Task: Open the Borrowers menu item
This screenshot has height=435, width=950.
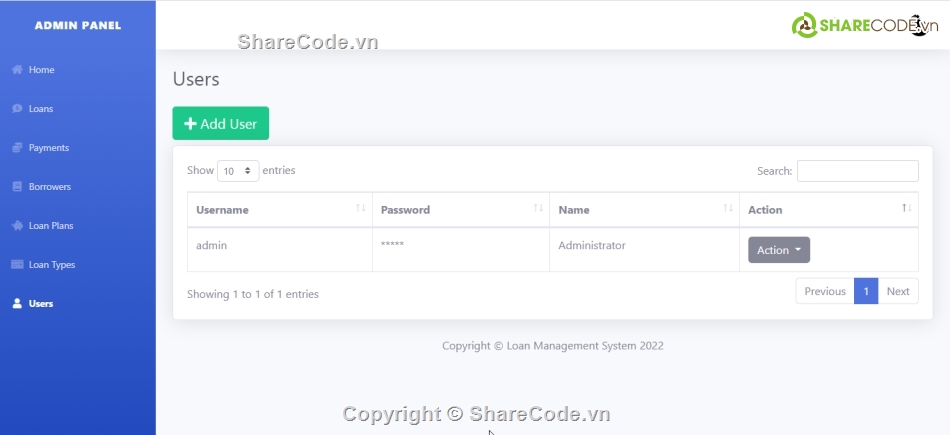Action: click(x=49, y=187)
